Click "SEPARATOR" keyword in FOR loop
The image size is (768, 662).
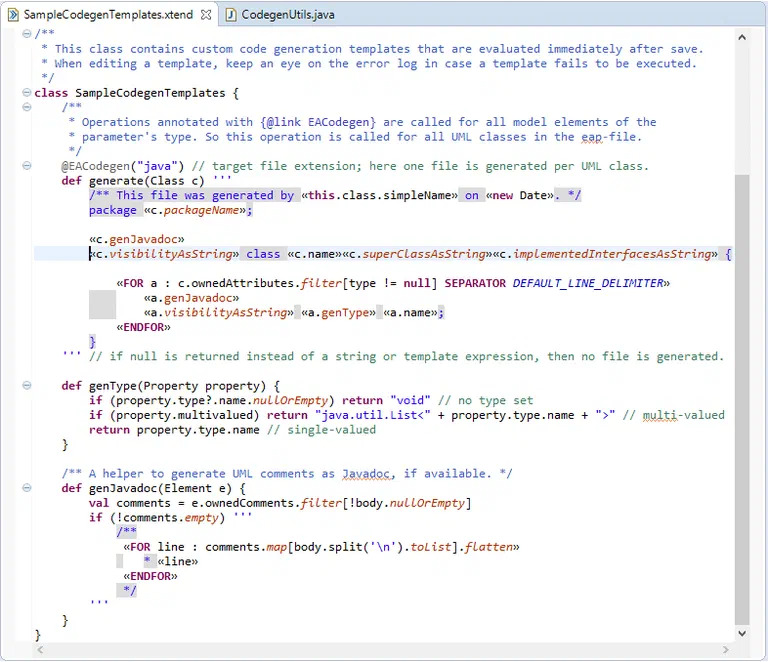coord(475,284)
